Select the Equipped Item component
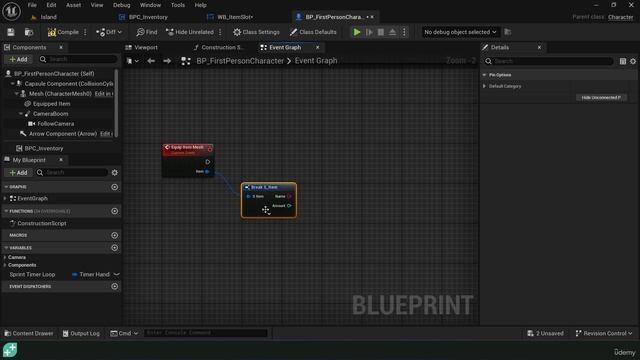This screenshot has width=640, height=360. pos(51,104)
